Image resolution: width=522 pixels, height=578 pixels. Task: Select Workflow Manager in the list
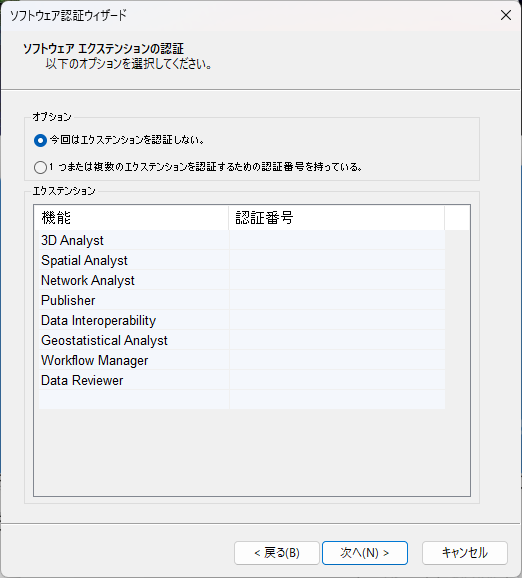point(241,360)
